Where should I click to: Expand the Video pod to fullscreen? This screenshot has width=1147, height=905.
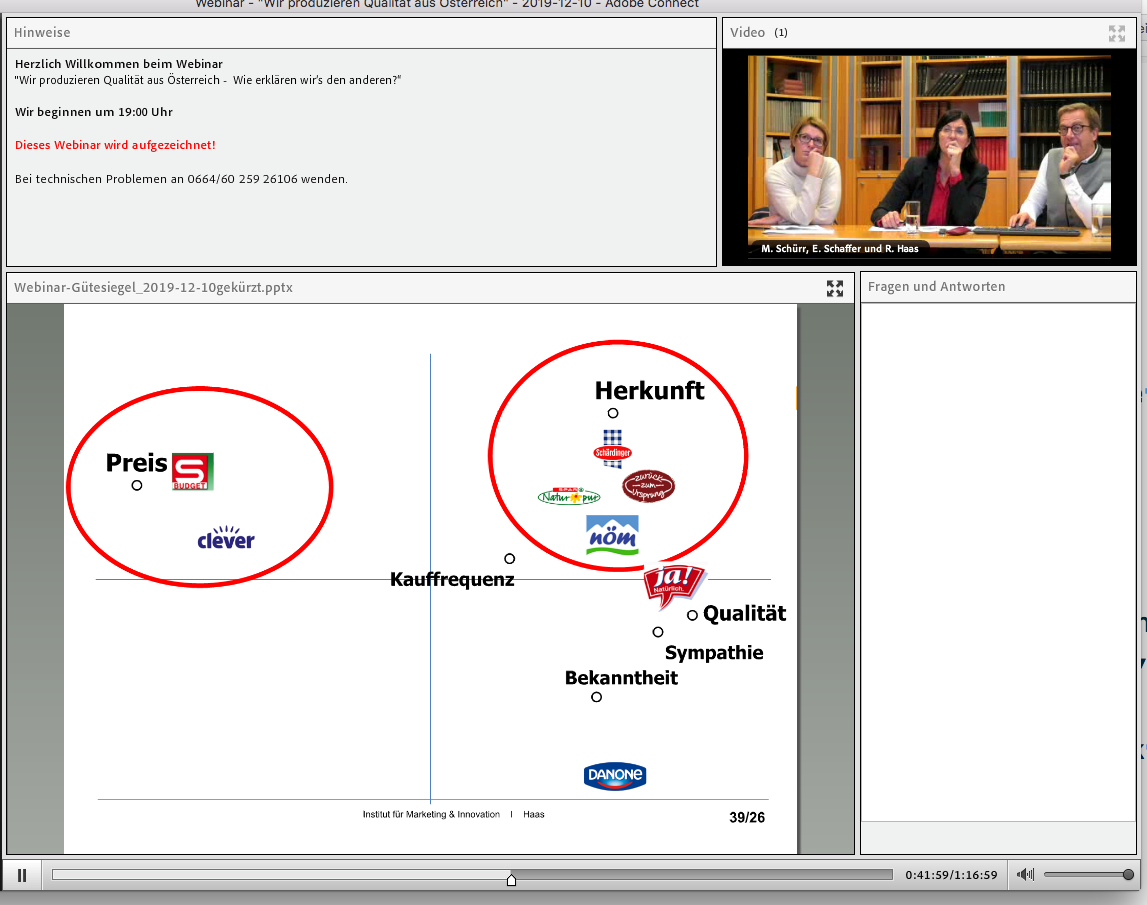click(1117, 33)
